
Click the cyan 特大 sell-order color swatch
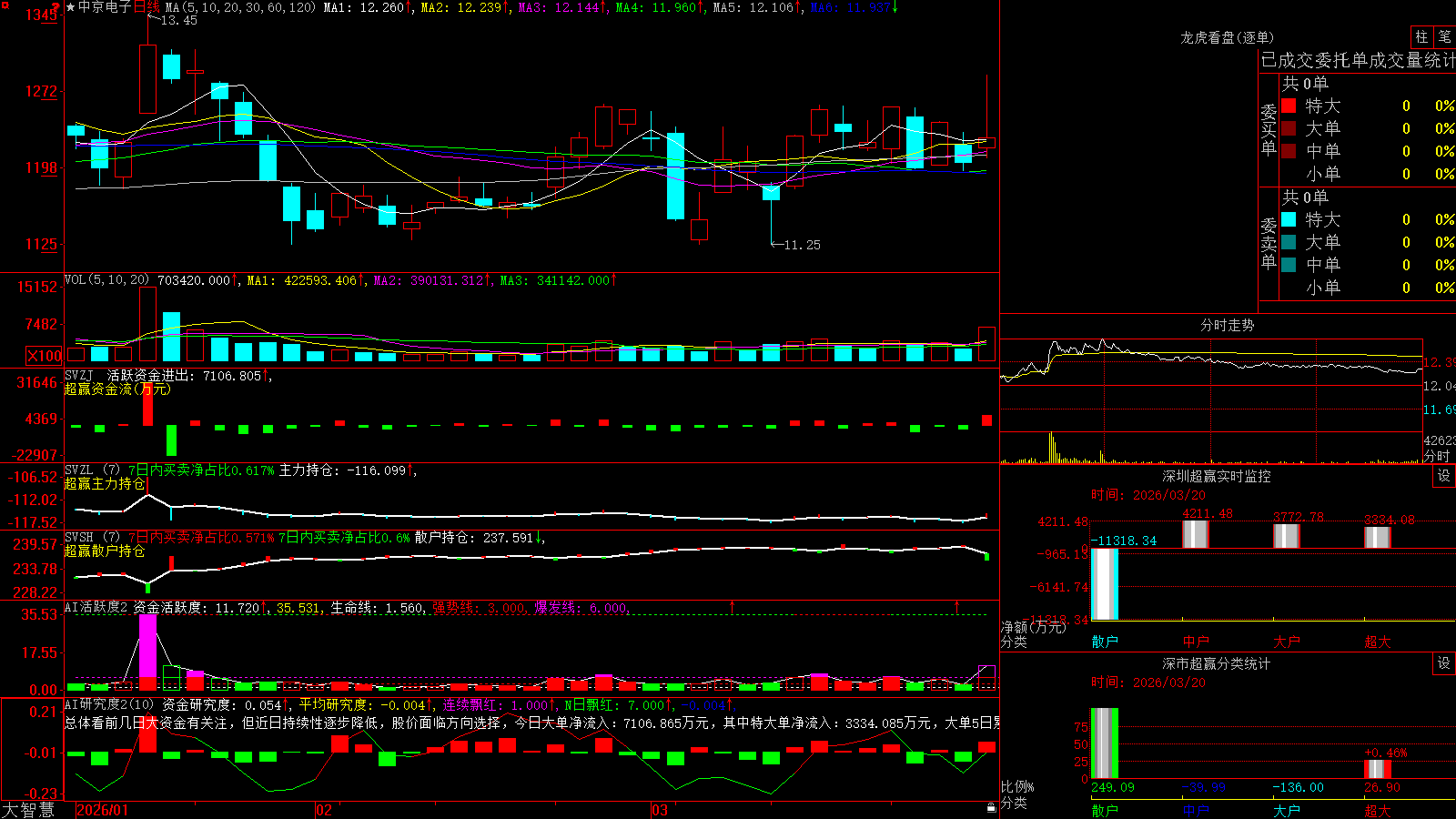point(1289,219)
